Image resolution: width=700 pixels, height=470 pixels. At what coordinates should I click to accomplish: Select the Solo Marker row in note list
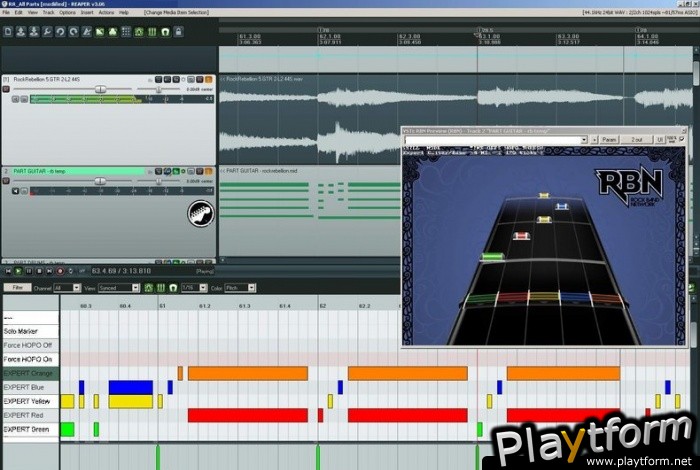pos(30,331)
